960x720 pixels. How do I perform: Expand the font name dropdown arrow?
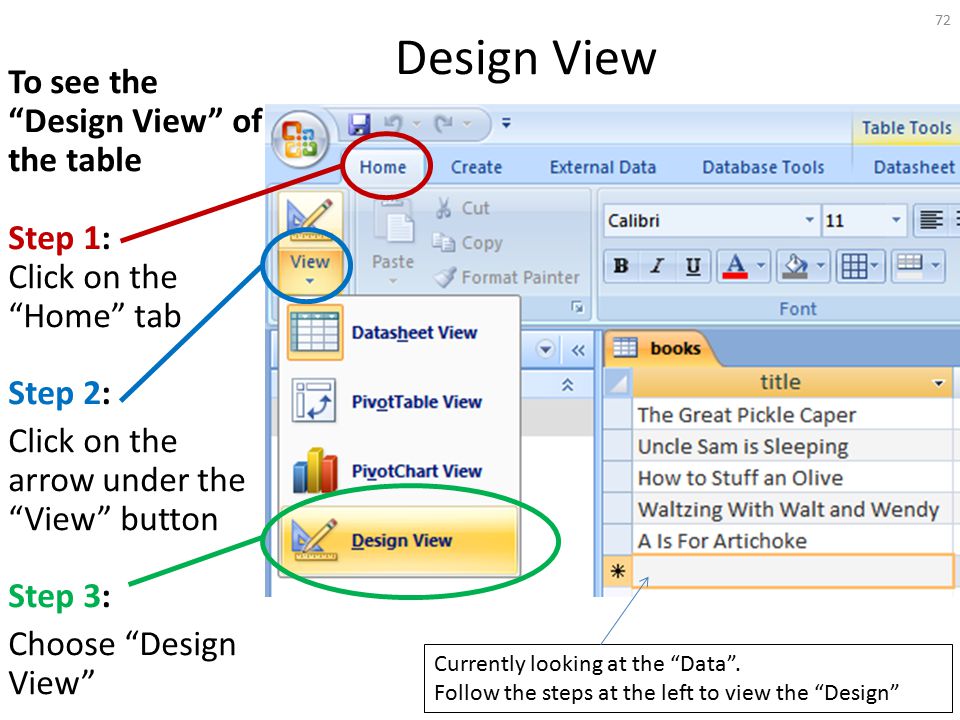[x=809, y=220]
